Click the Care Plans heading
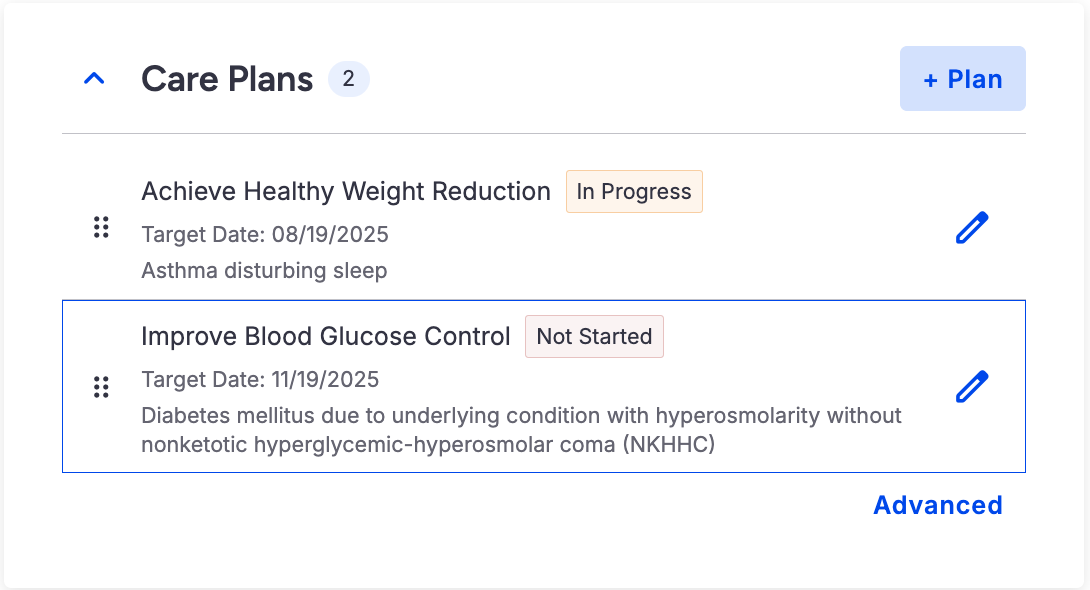1090x590 pixels. [227, 79]
